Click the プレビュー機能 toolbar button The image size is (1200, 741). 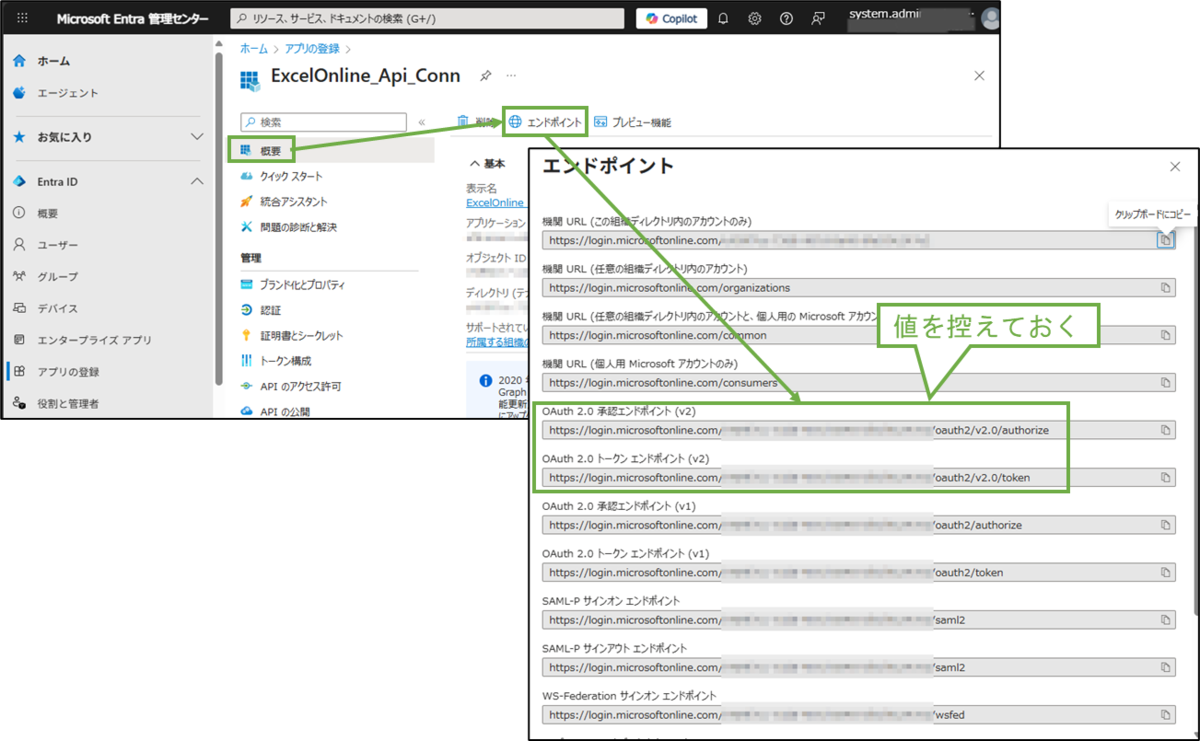tap(633, 122)
